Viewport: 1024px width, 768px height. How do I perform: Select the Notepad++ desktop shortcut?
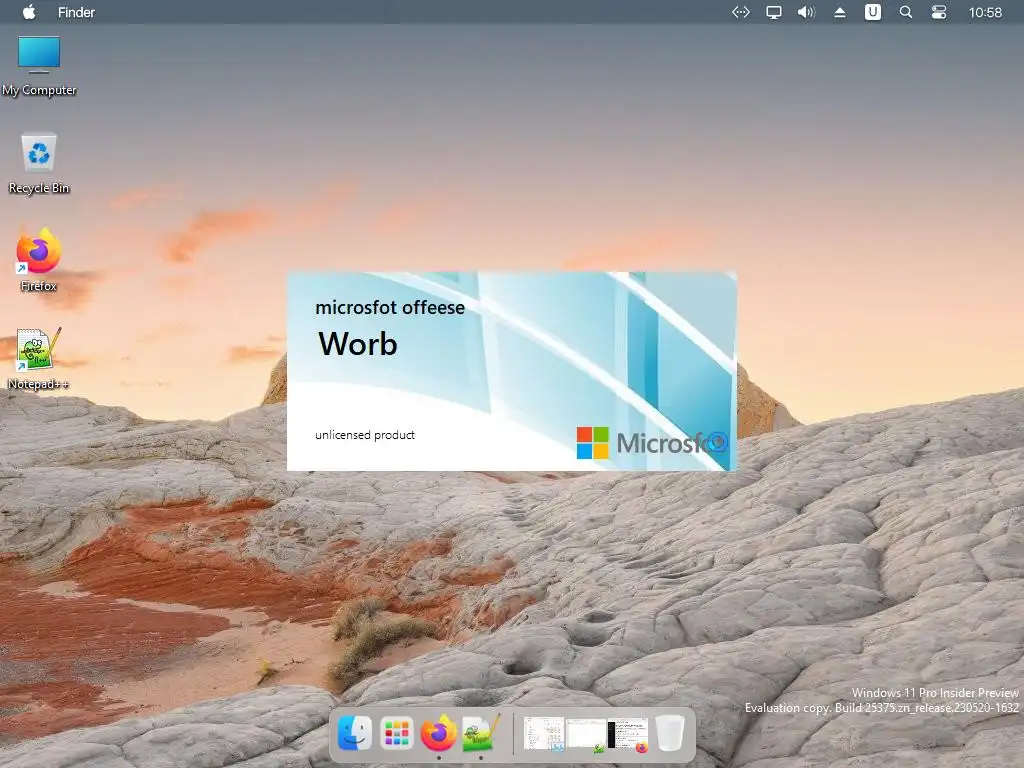pos(39,359)
